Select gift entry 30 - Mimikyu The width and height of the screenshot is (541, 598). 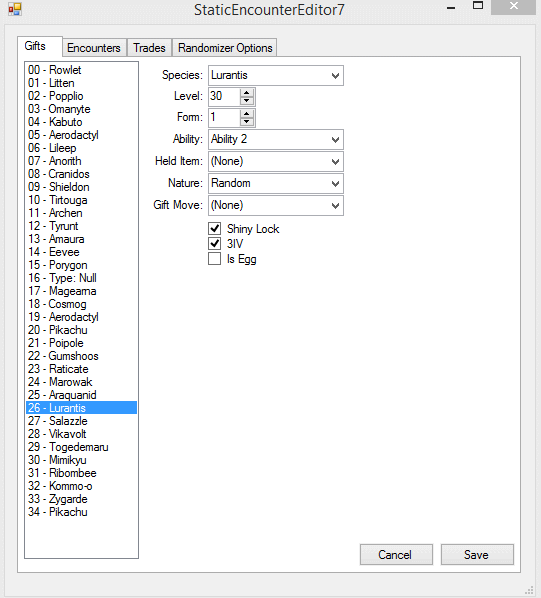click(x=81, y=460)
